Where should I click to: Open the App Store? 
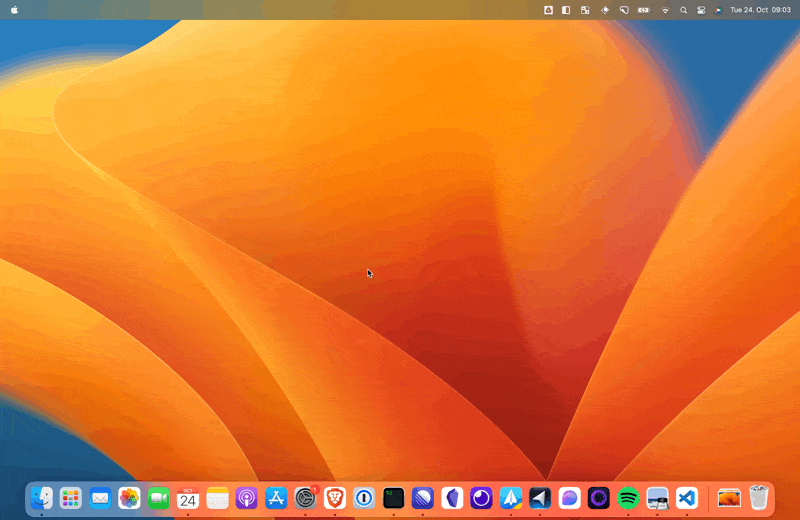(276, 497)
